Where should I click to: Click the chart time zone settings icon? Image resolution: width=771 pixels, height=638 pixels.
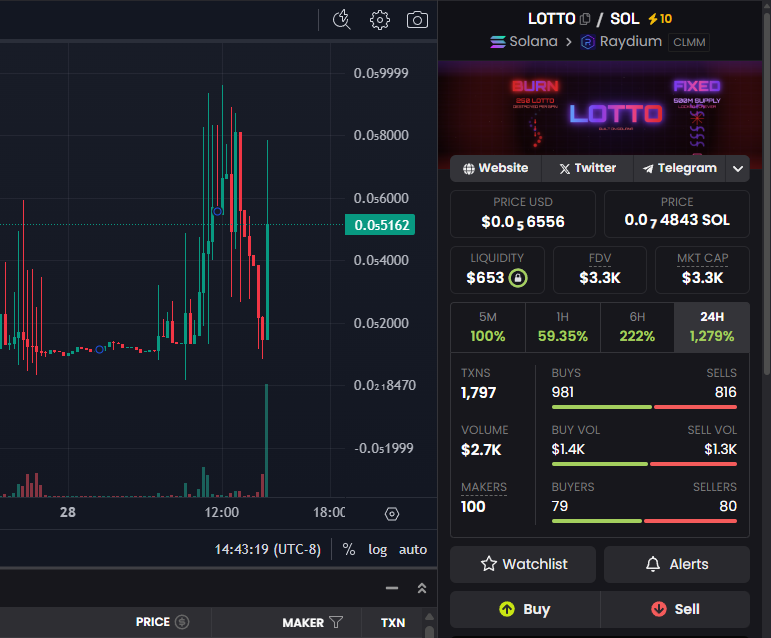click(x=392, y=514)
